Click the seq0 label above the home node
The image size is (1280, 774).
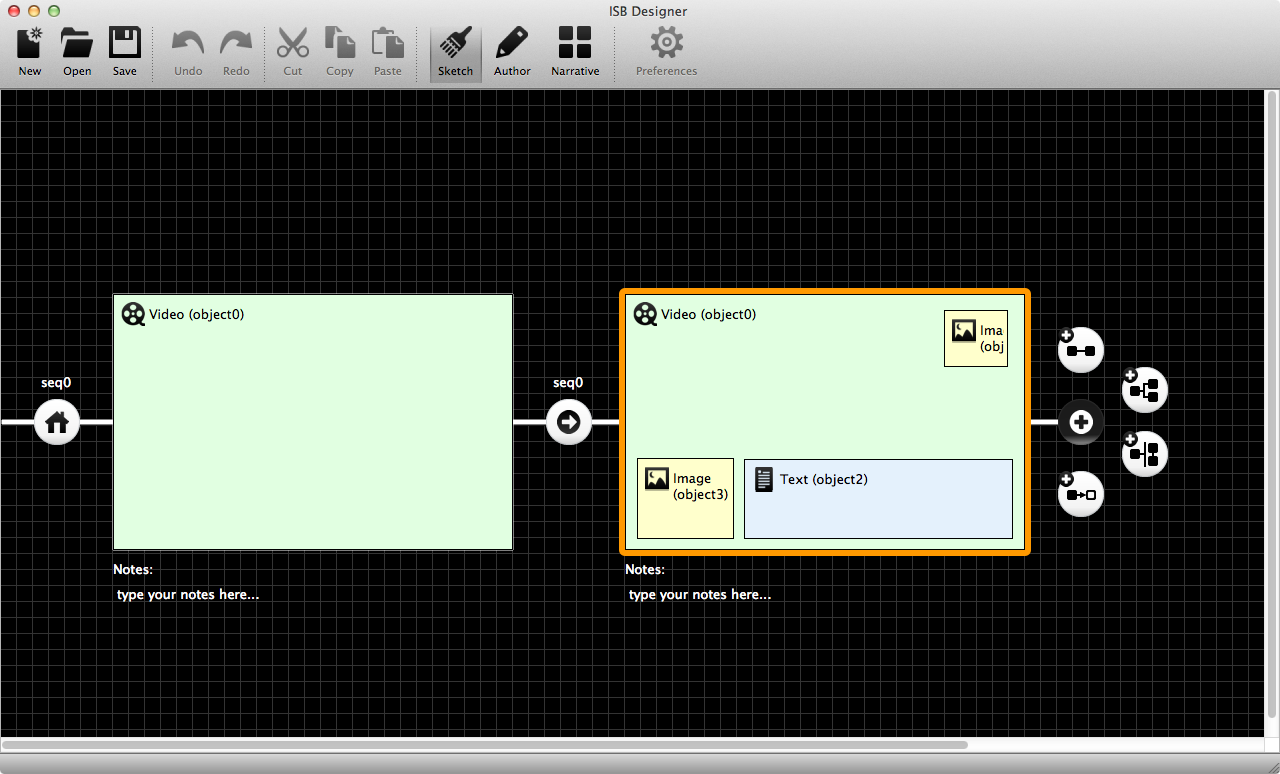56,382
